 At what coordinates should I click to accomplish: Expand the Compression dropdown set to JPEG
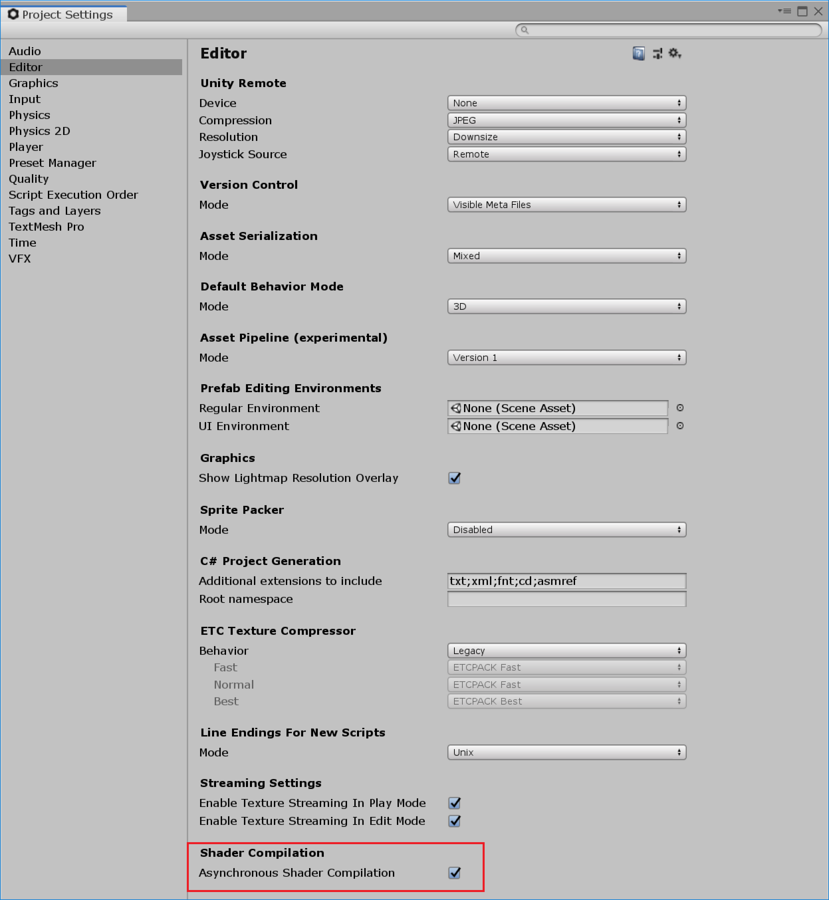566,119
